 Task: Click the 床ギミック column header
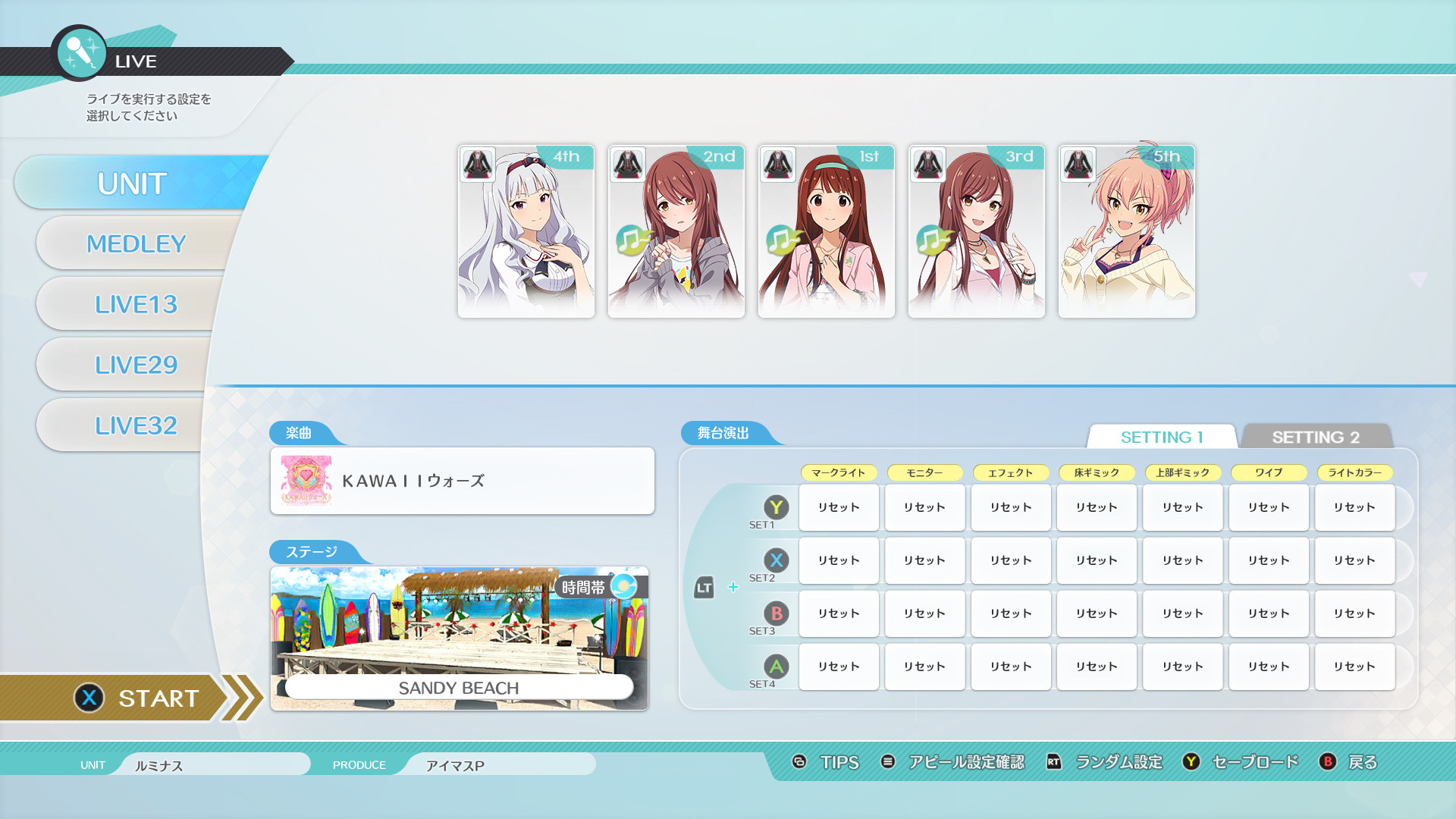click(x=1097, y=472)
